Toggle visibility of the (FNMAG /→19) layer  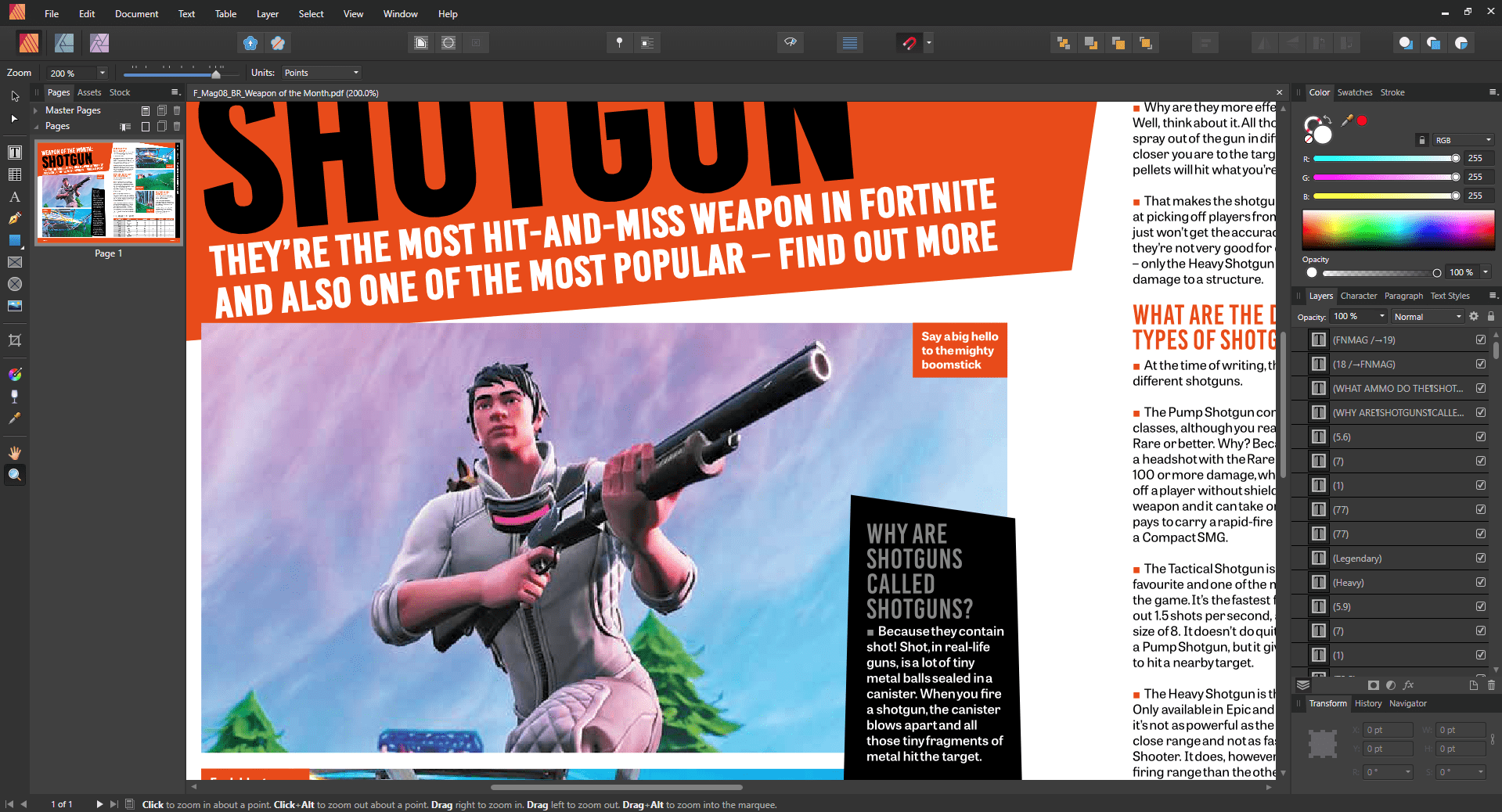tap(1481, 340)
